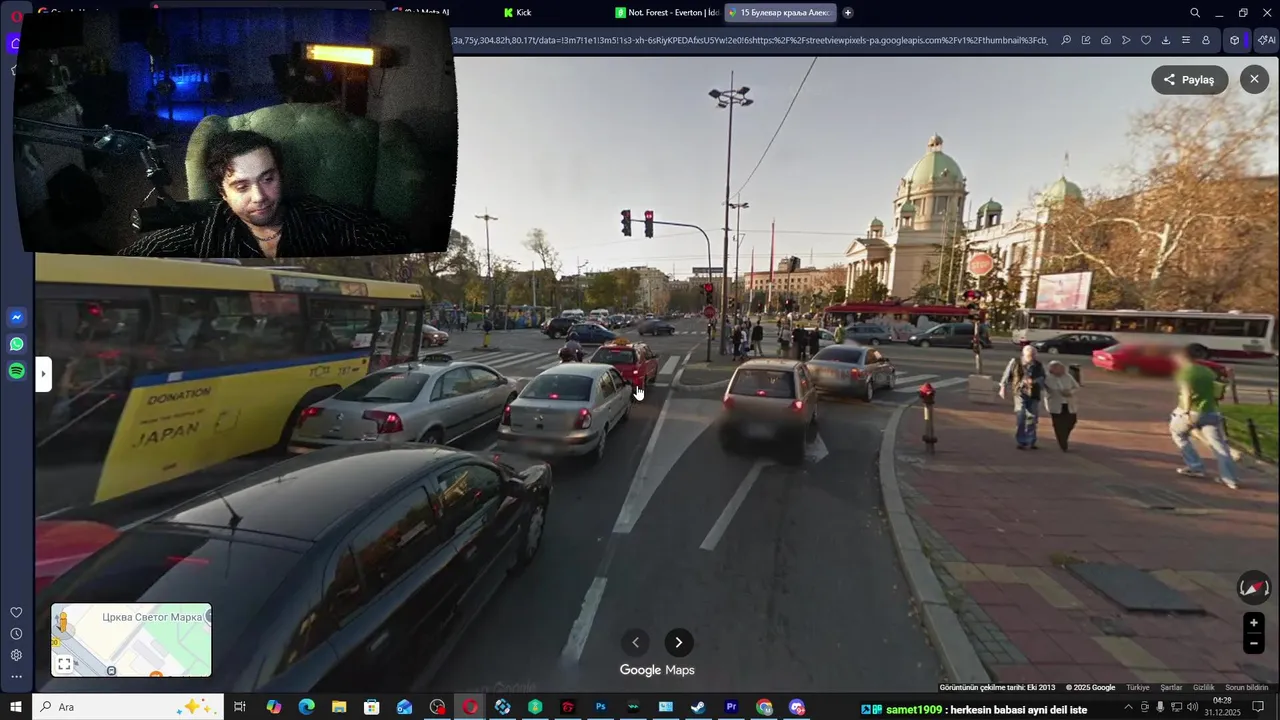This screenshot has height=720, width=1280.
Task: Switch to the Kick tab
Action: pos(518,13)
